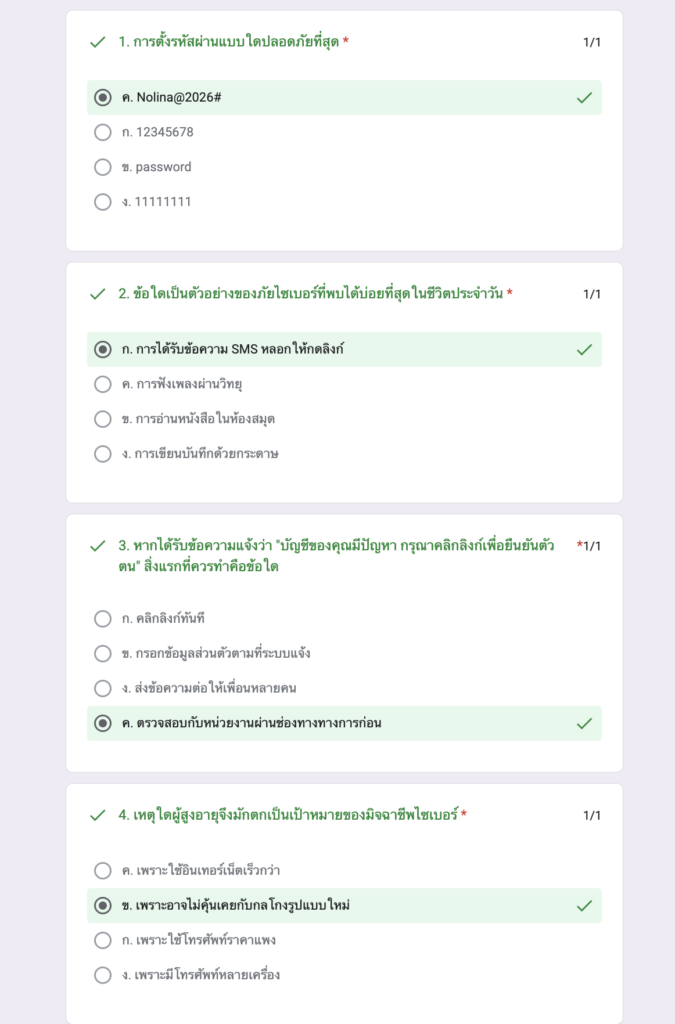Click the checkmark at the right of SMS หลอกให้กดลิงก์ answer
Screen dimensions: 675x1024
click(584, 350)
